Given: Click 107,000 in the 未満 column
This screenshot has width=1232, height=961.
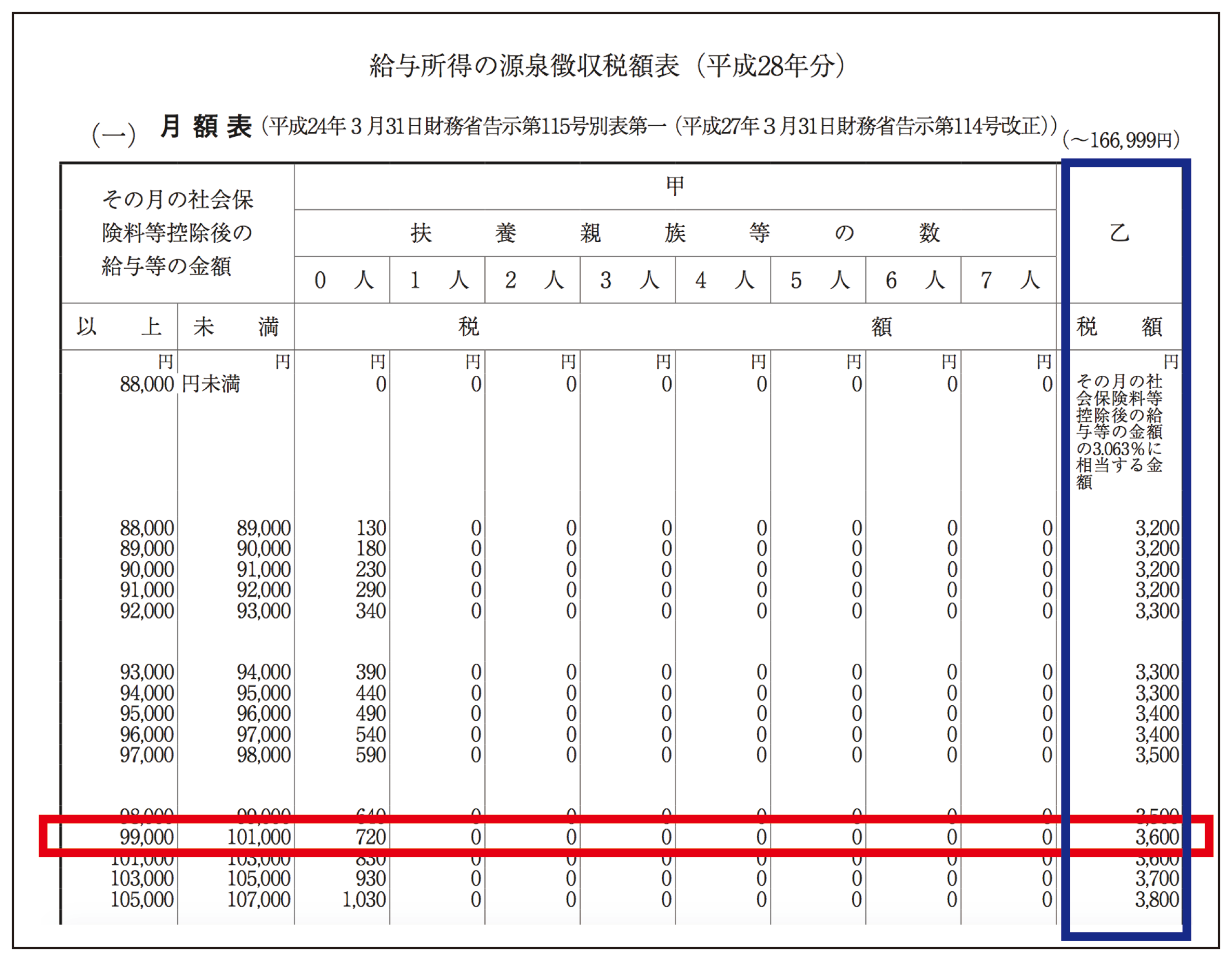Looking at the screenshot, I should tap(259, 900).
